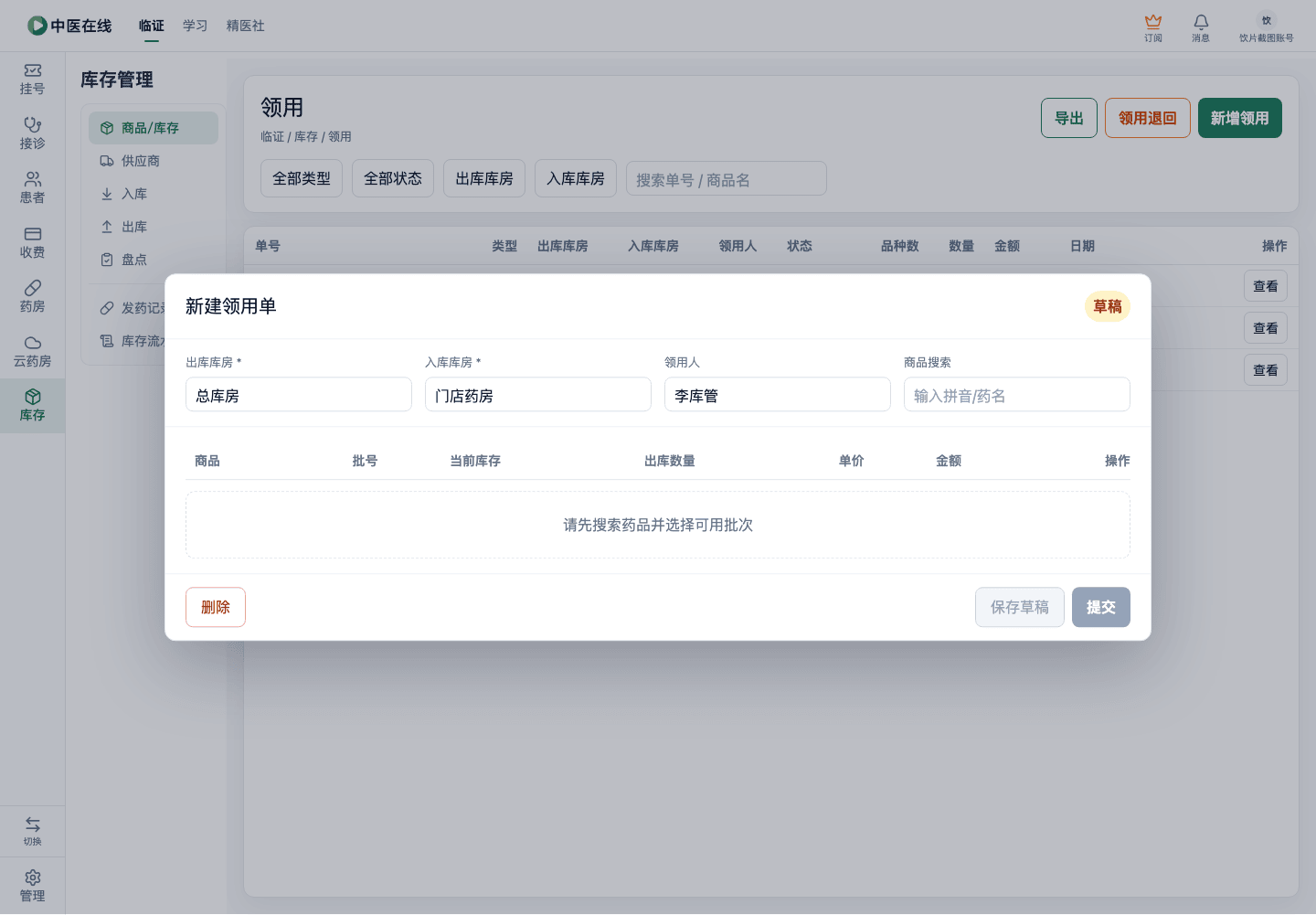Click the 供应商 truck icon
Image resolution: width=1316 pixels, height=915 pixels.
click(x=107, y=161)
